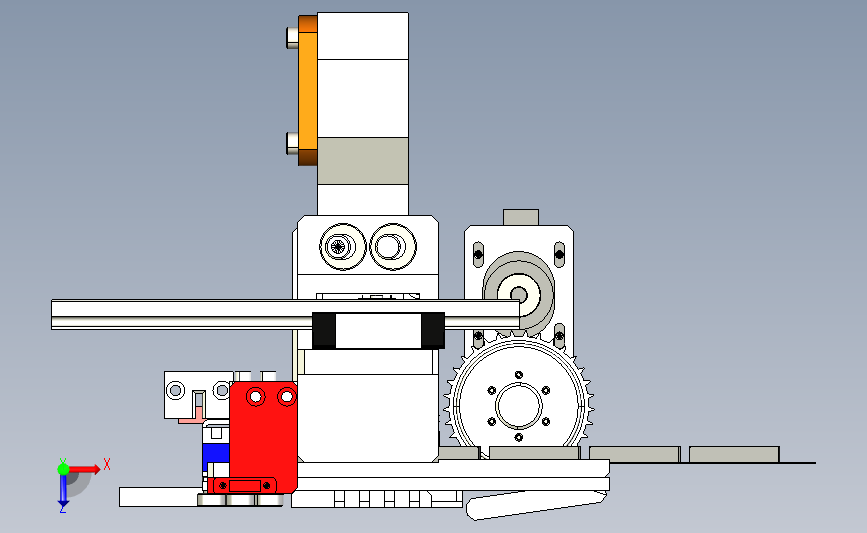Select the small blue block beside the red switch

click(216, 453)
